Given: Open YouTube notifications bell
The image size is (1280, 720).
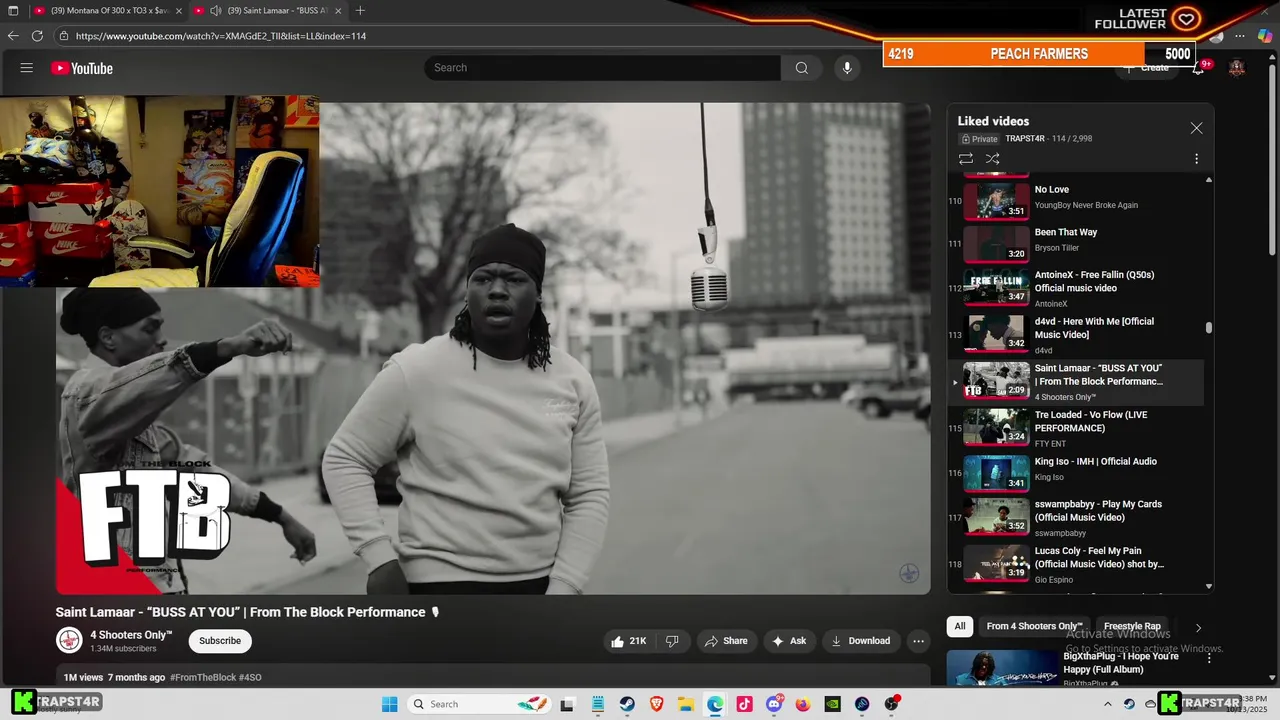Looking at the screenshot, I should tap(1198, 68).
